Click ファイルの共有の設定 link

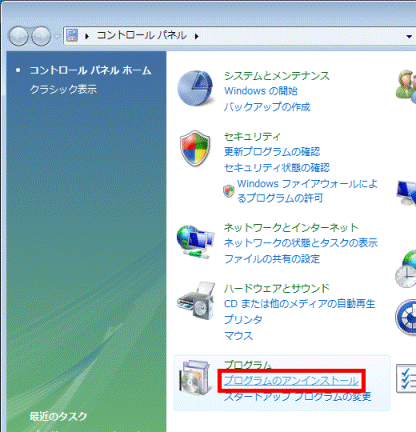tap(272, 259)
